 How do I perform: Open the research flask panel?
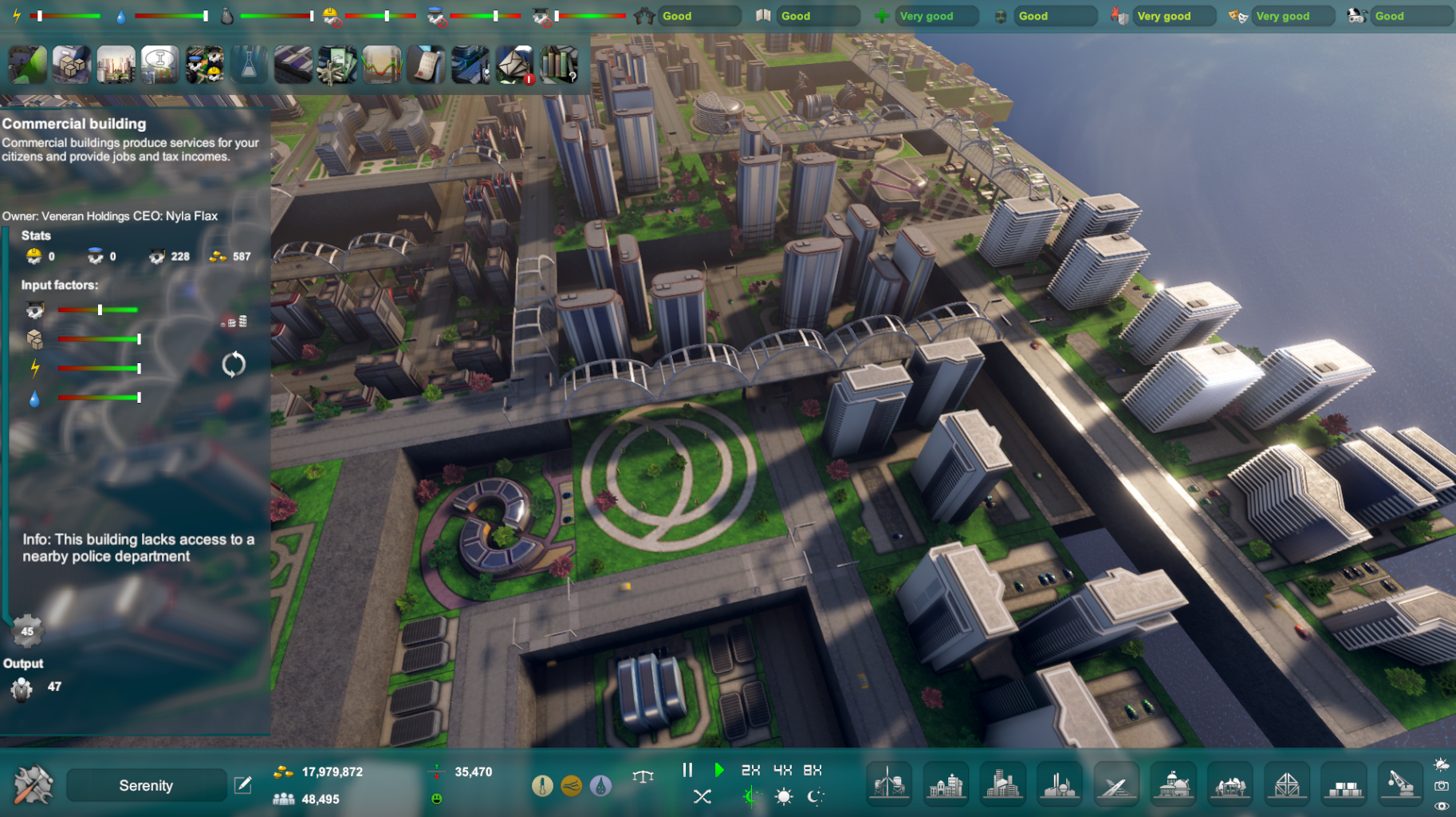tap(248, 65)
